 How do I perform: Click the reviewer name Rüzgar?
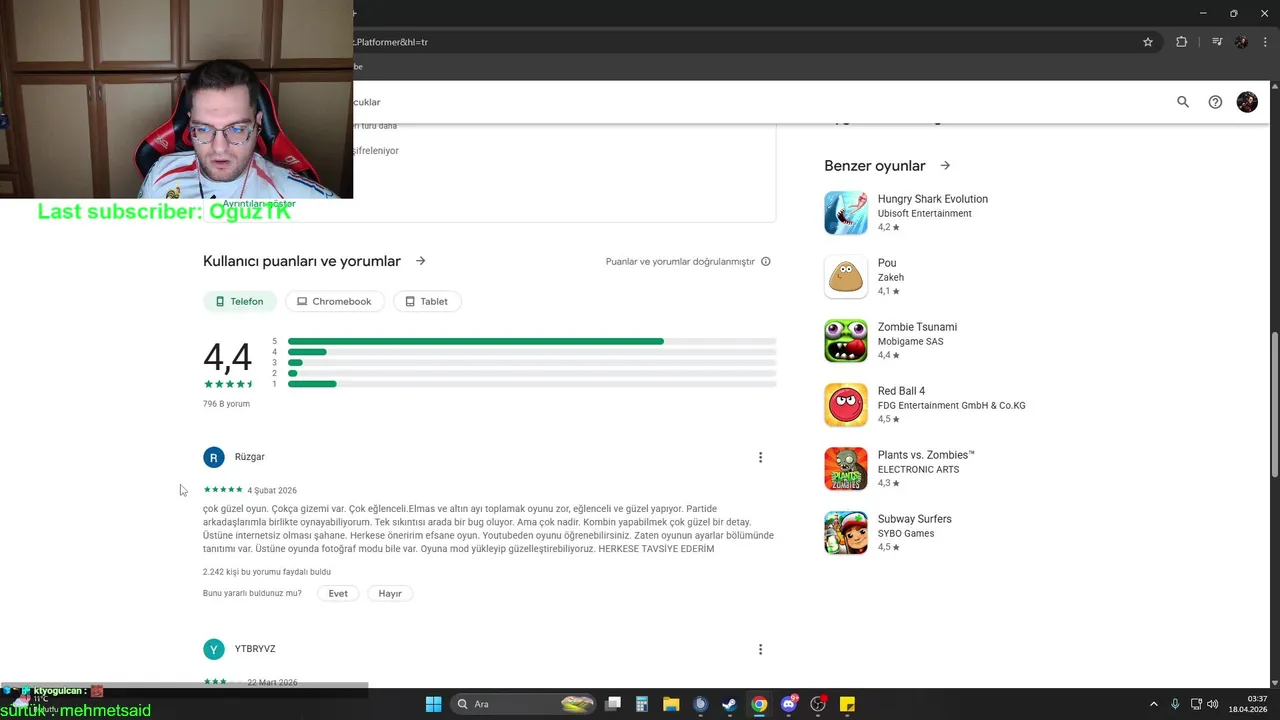250,457
